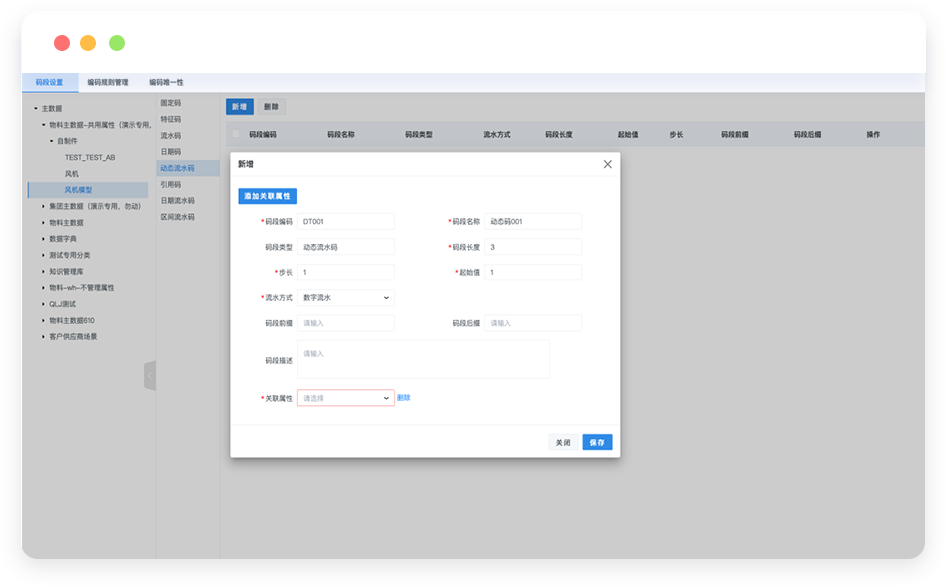The image size is (946, 587).
Task: Click the 删除 link beside 关联属性
Action: (404, 398)
